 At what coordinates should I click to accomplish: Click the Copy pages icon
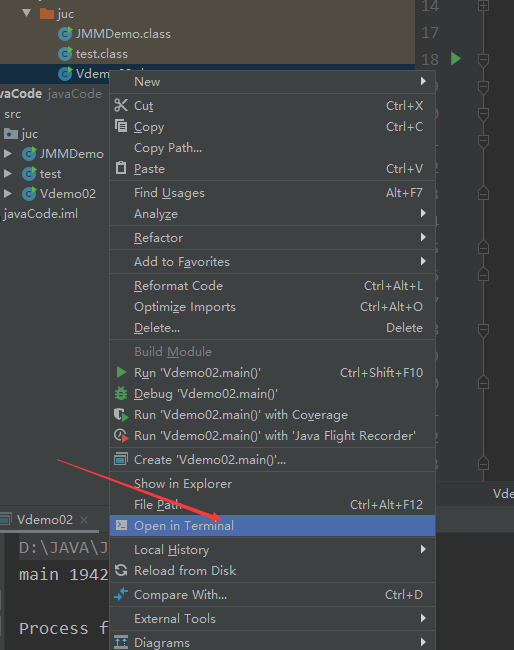(121, 126)
